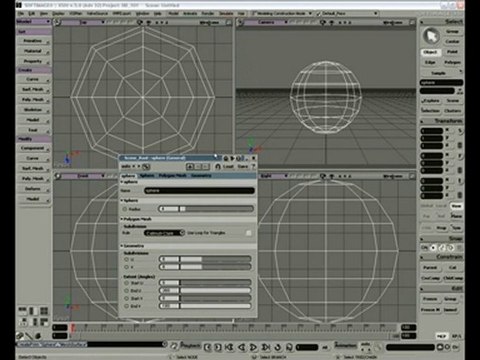Open the Render menu in top bar

click(208, 14)
